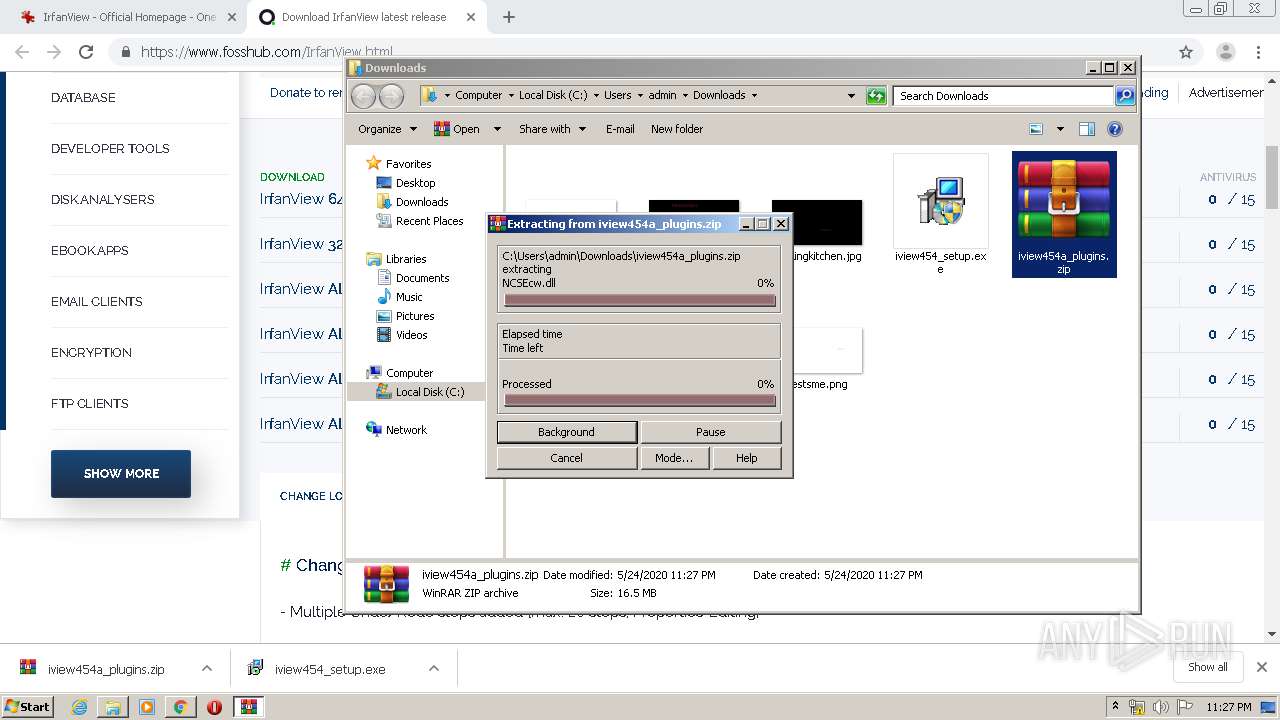This screenshot has width=1280, height=720.
Task: Cancel the extraction
Action: click(566, 458)
